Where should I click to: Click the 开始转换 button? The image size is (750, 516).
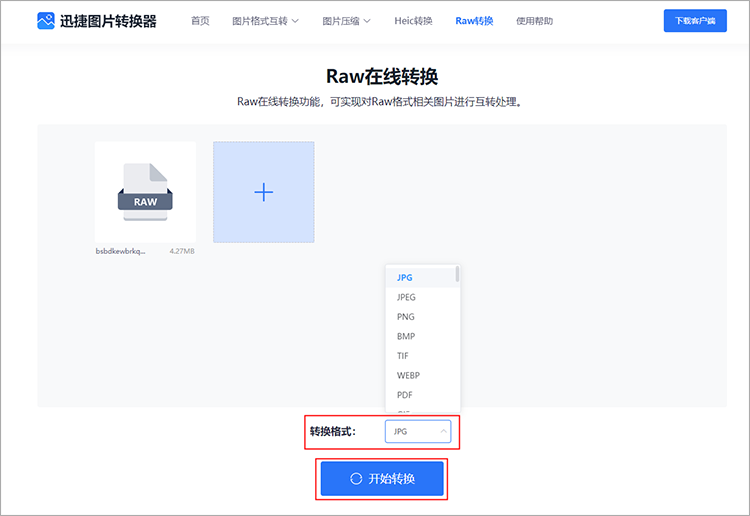pyautogui.click(x=382, y=478)
